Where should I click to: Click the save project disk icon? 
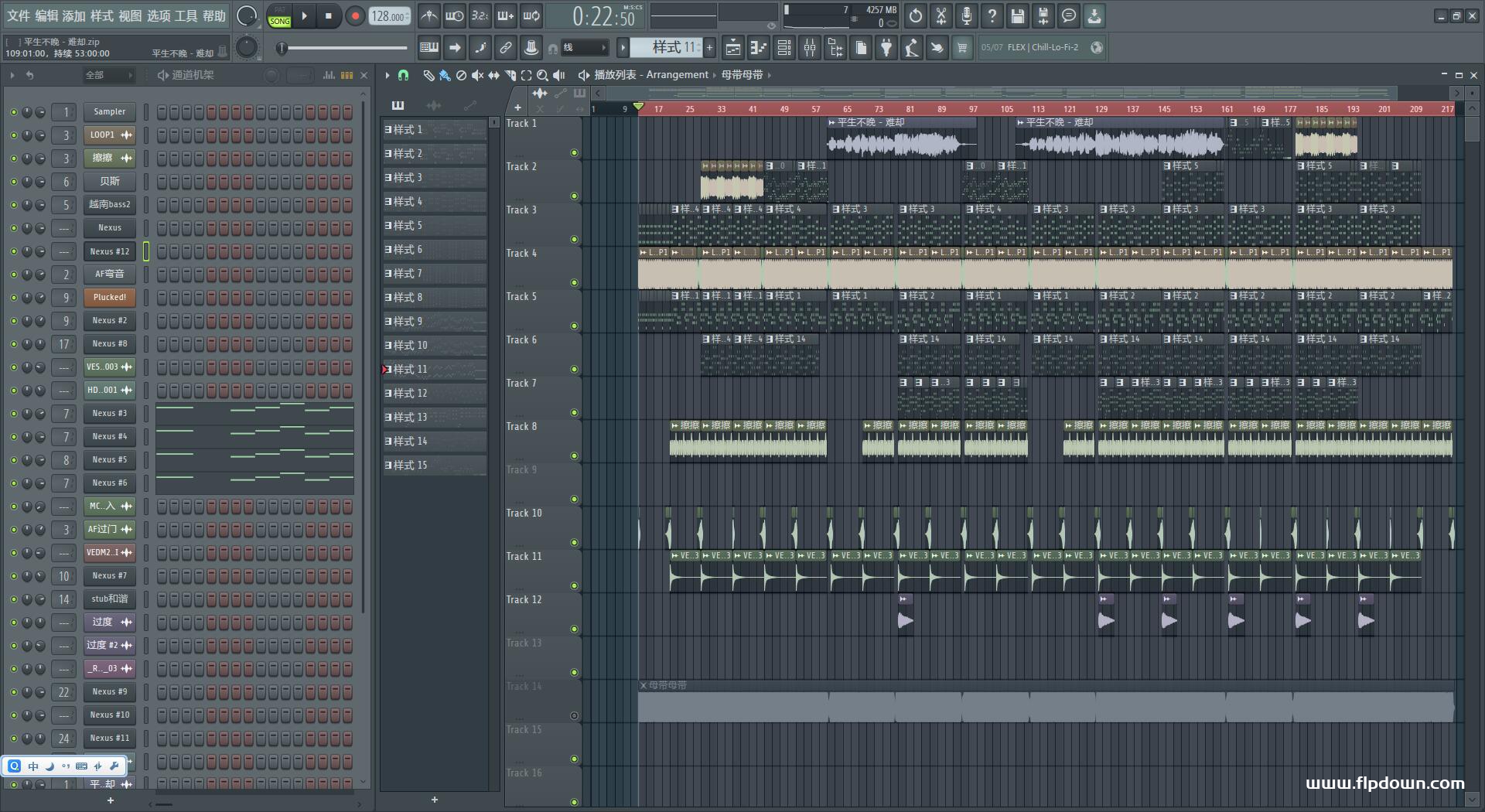1018,15
